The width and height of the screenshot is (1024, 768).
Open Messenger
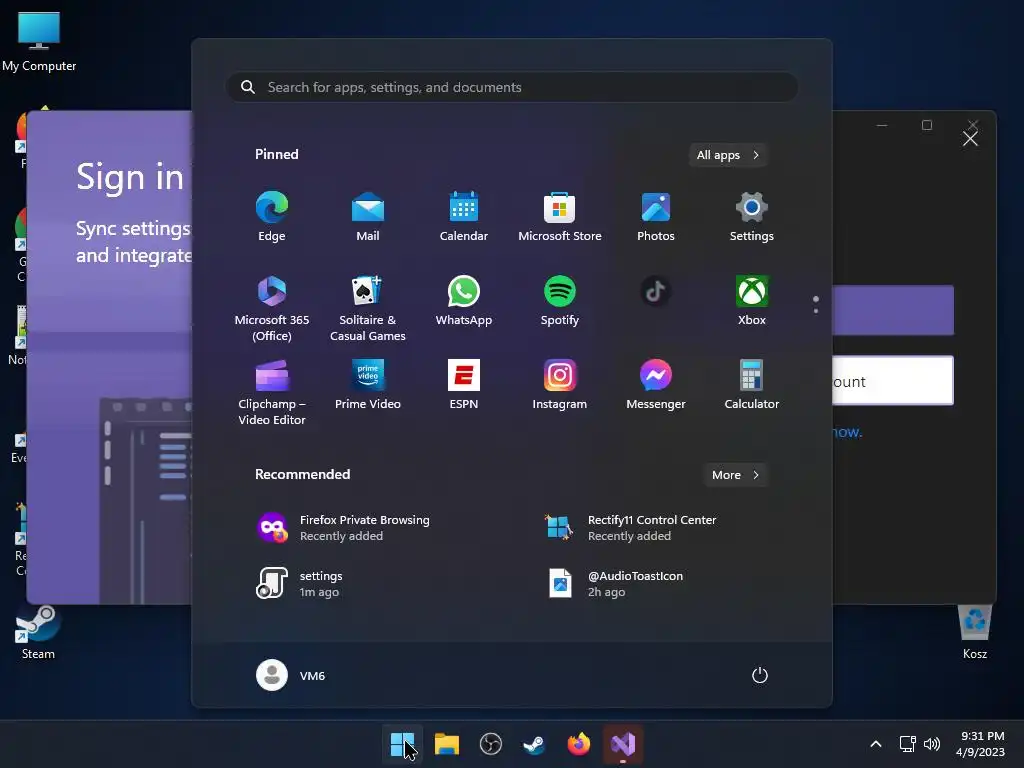[656, 385]
